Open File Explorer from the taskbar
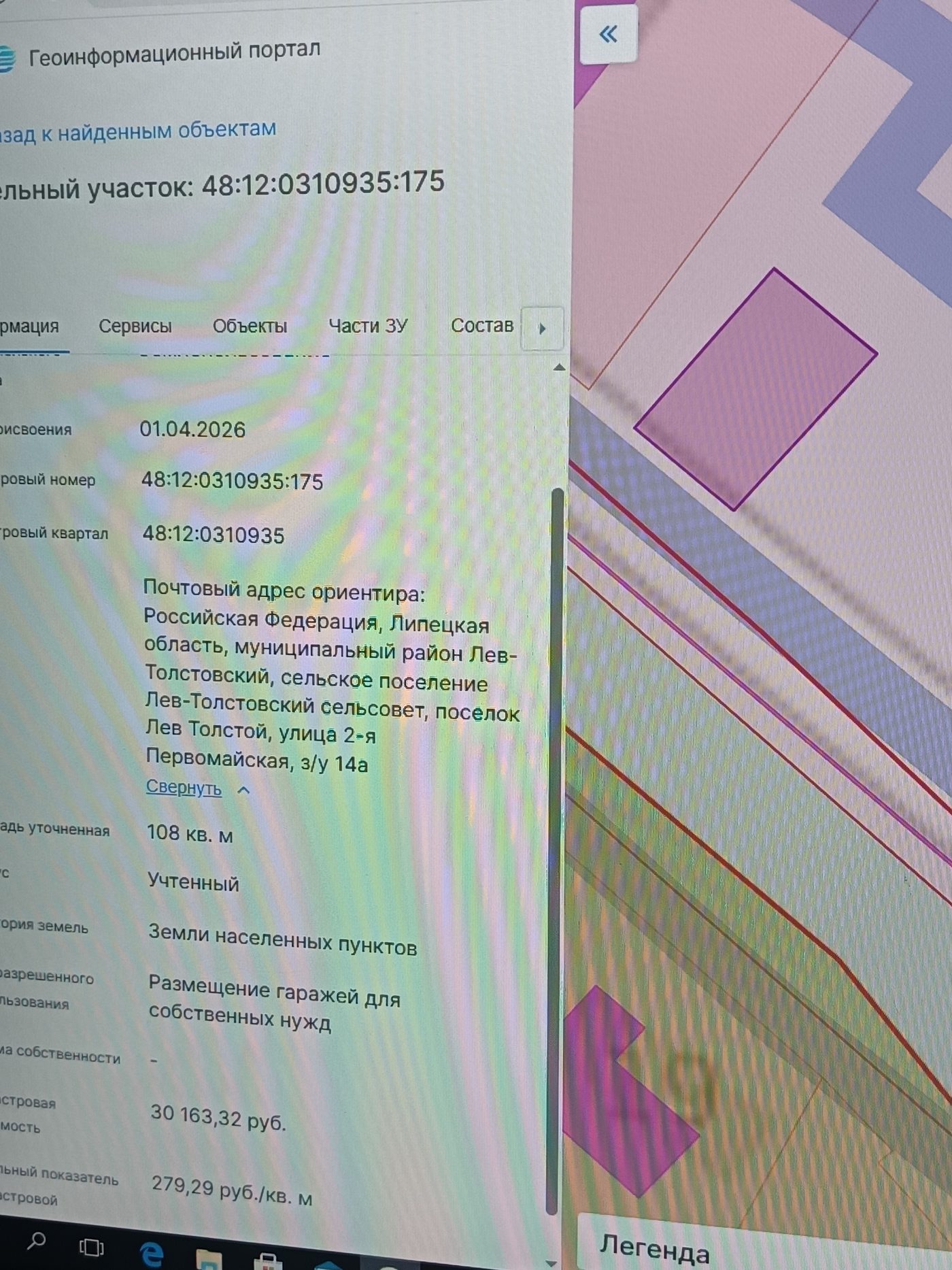The width and height of the screenshot is (952, 1270). coord(208,1258)
